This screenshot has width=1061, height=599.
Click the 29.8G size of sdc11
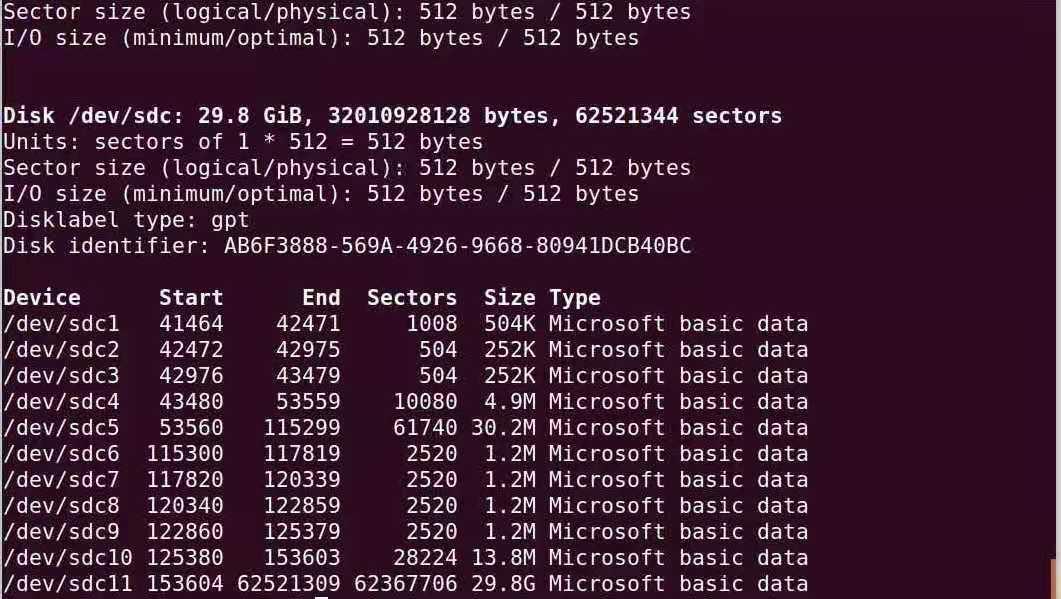point(510,584)
